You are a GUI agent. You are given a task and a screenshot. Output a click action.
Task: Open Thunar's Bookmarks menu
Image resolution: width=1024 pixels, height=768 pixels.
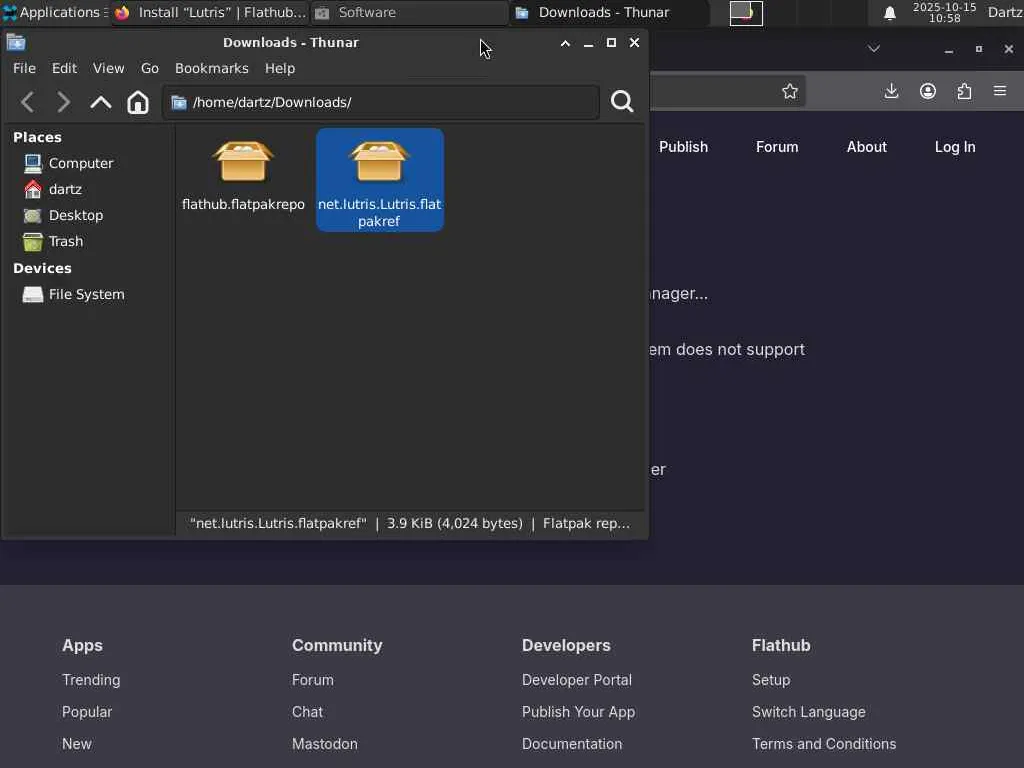tap(212, 68)
